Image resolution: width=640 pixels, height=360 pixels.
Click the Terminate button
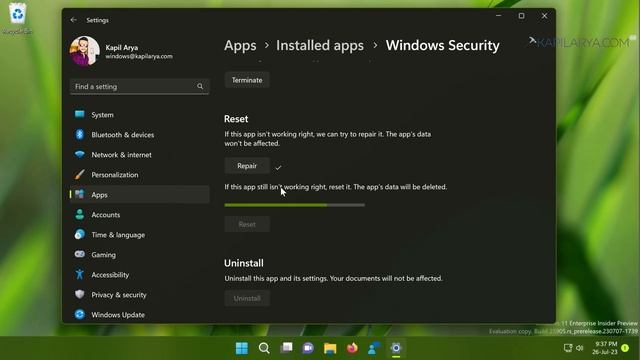(x=247, y=80)
